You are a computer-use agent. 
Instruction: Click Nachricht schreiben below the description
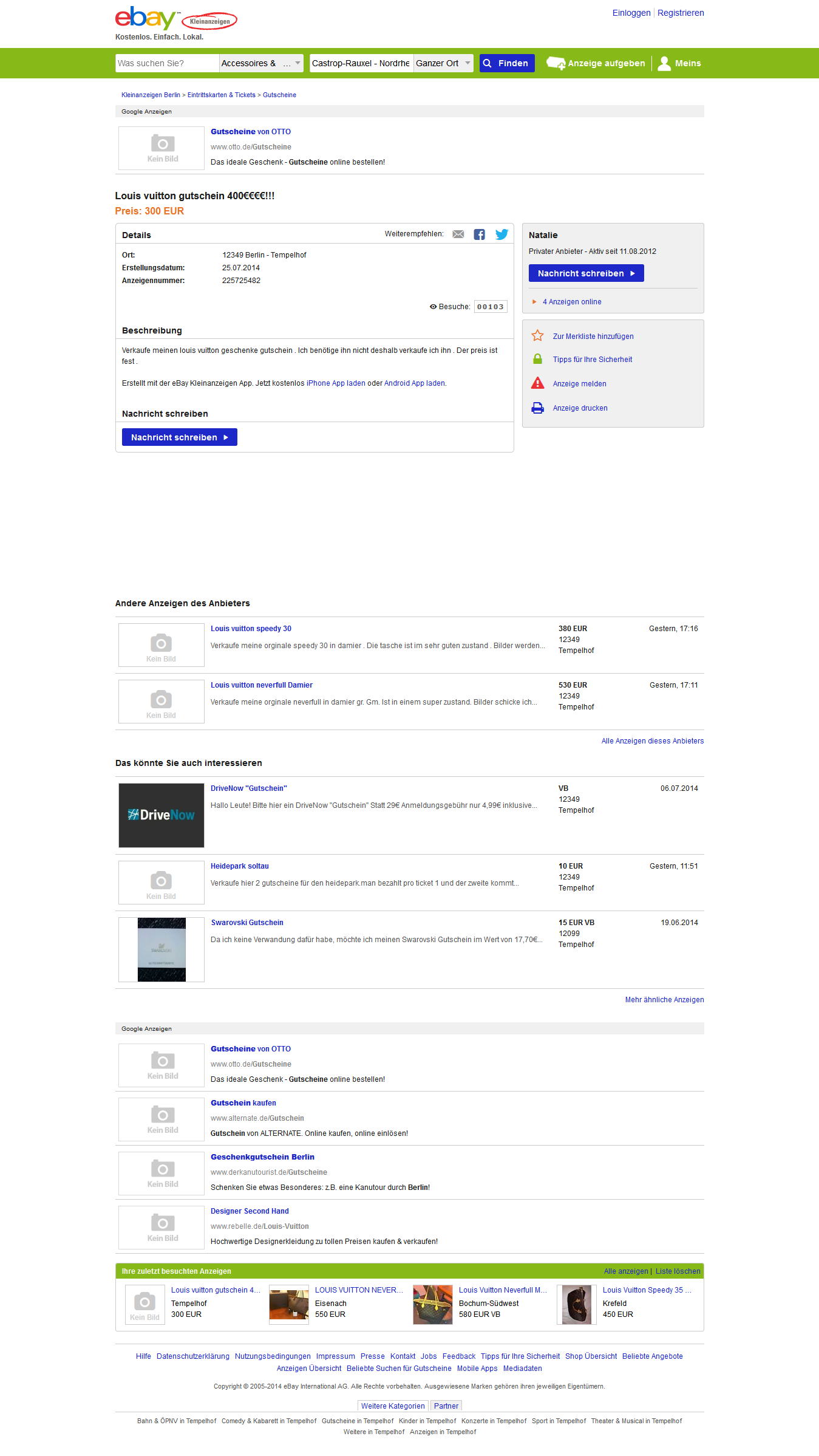(x=179, y=437)
